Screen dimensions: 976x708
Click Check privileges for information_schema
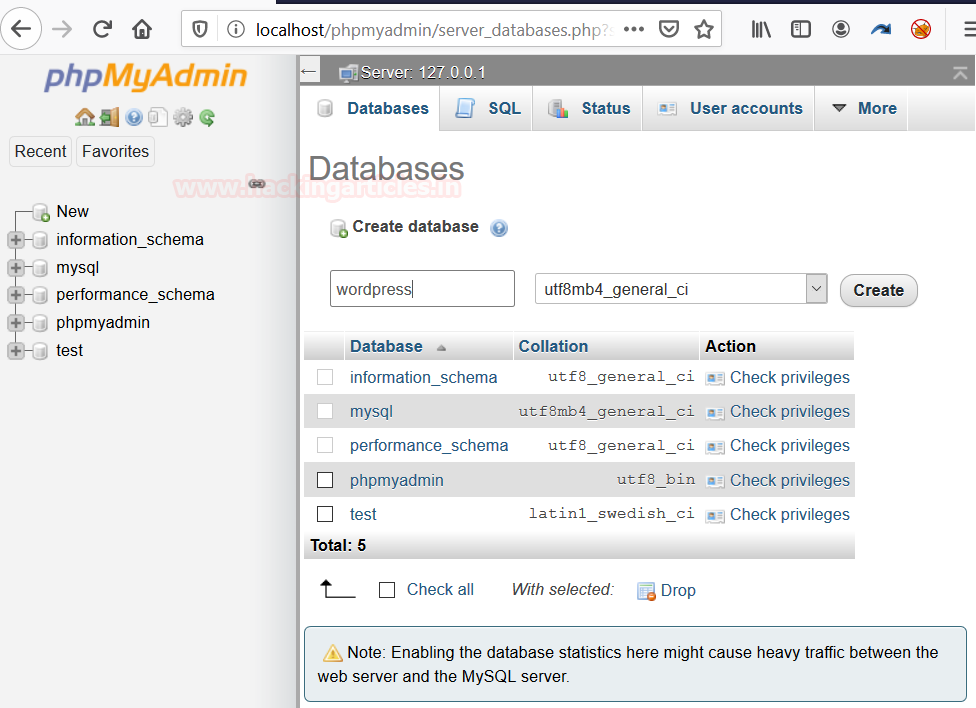tap(789, 377)
